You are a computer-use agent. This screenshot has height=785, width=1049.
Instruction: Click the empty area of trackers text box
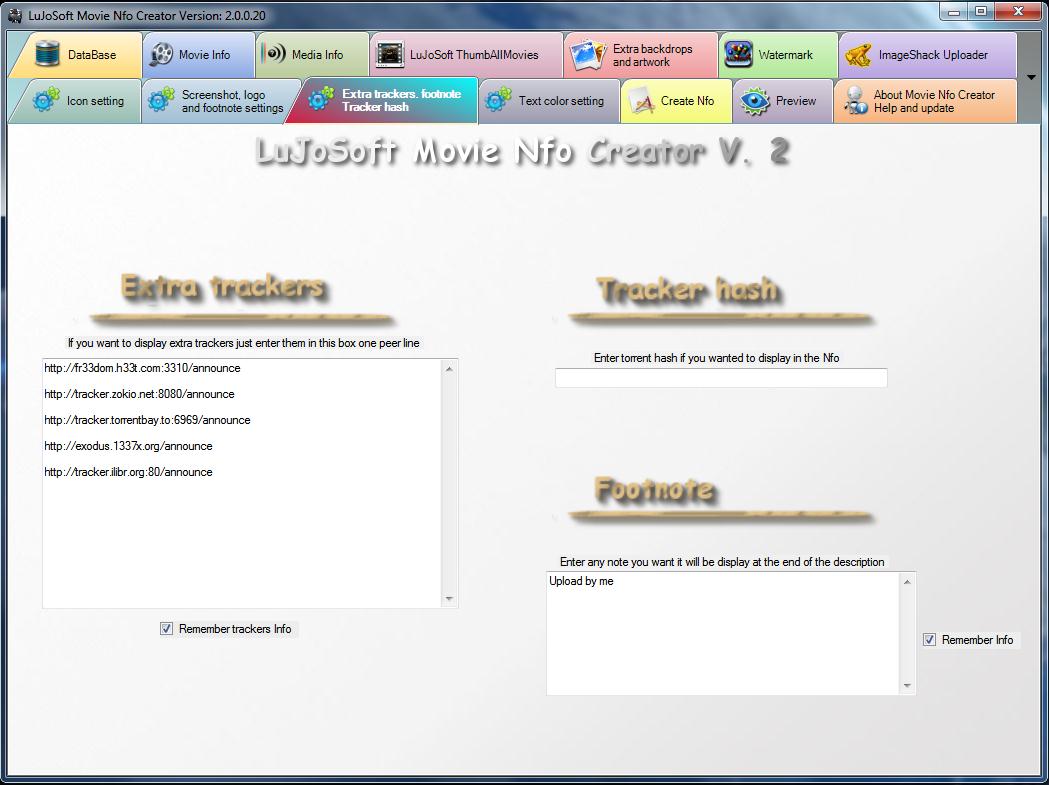241,542
